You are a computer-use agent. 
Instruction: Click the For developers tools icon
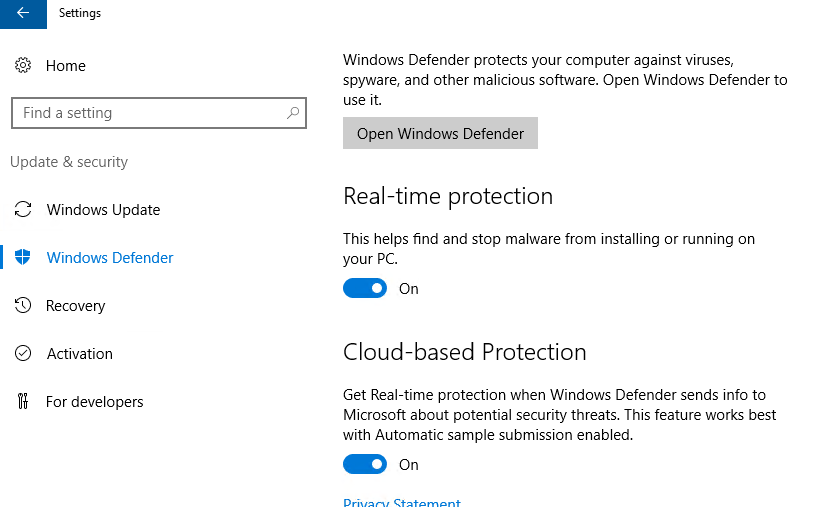point(23,402)
